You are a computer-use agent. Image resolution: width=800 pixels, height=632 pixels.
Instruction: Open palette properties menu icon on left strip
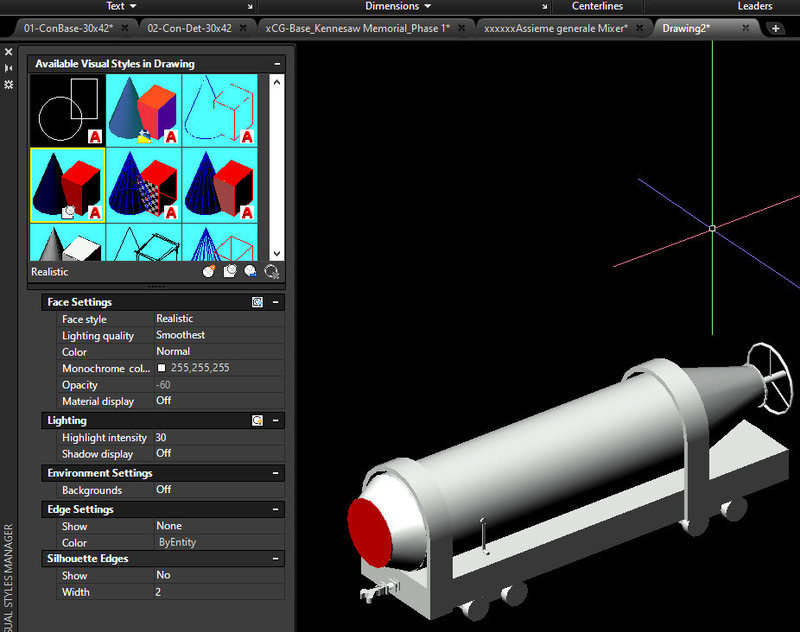coord(9,85)
